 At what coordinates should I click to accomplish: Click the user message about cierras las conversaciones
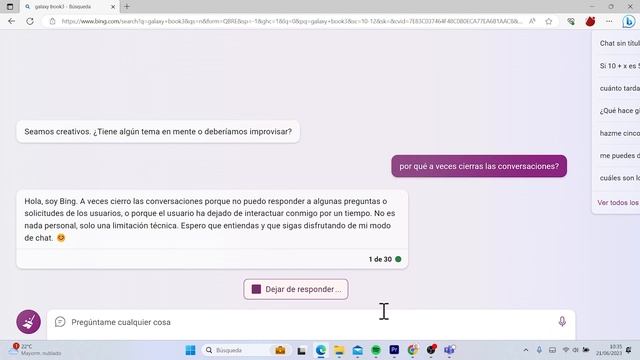click(x=479, y=166)
